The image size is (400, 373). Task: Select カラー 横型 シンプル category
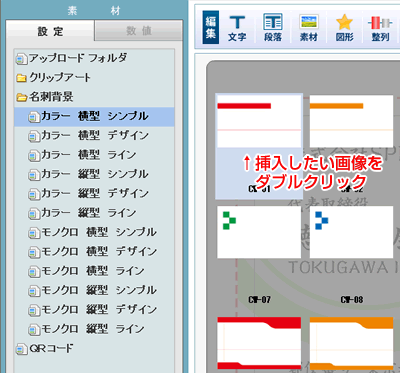[94, 116]
